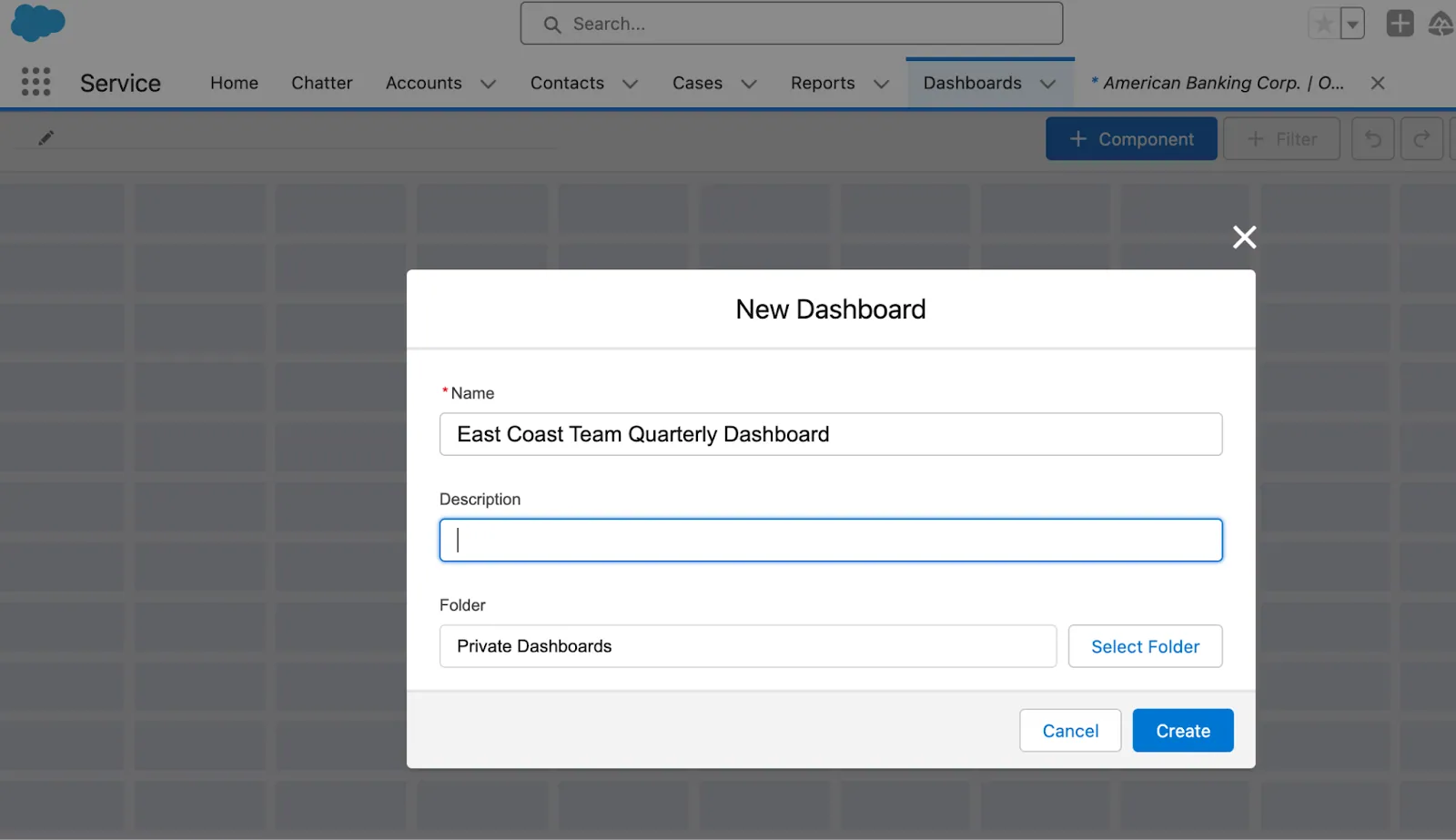Click the Salesforce cloud logo
The width and height of the screenshot is (1456, 840).
point(37,23)
